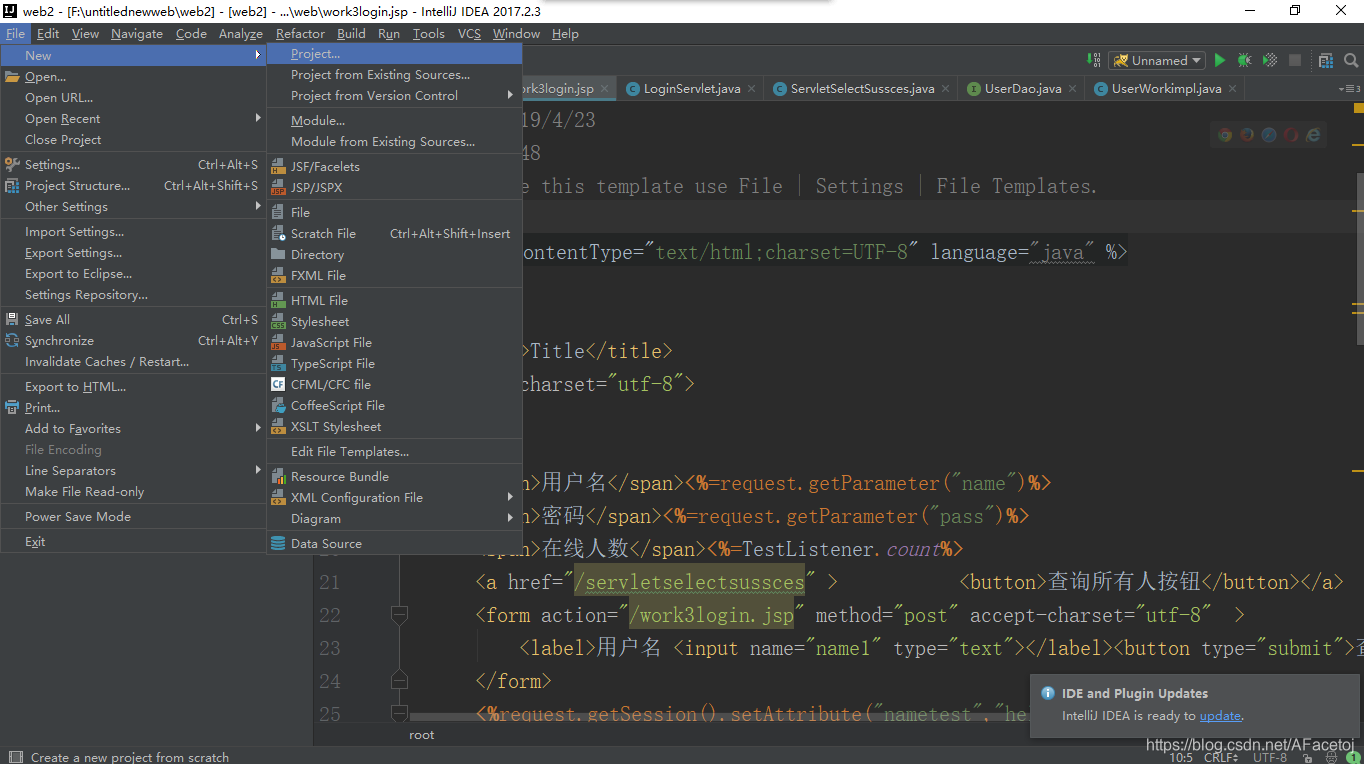
Task: Choose Module... in New submenu
Action: [x=395, y=121]
